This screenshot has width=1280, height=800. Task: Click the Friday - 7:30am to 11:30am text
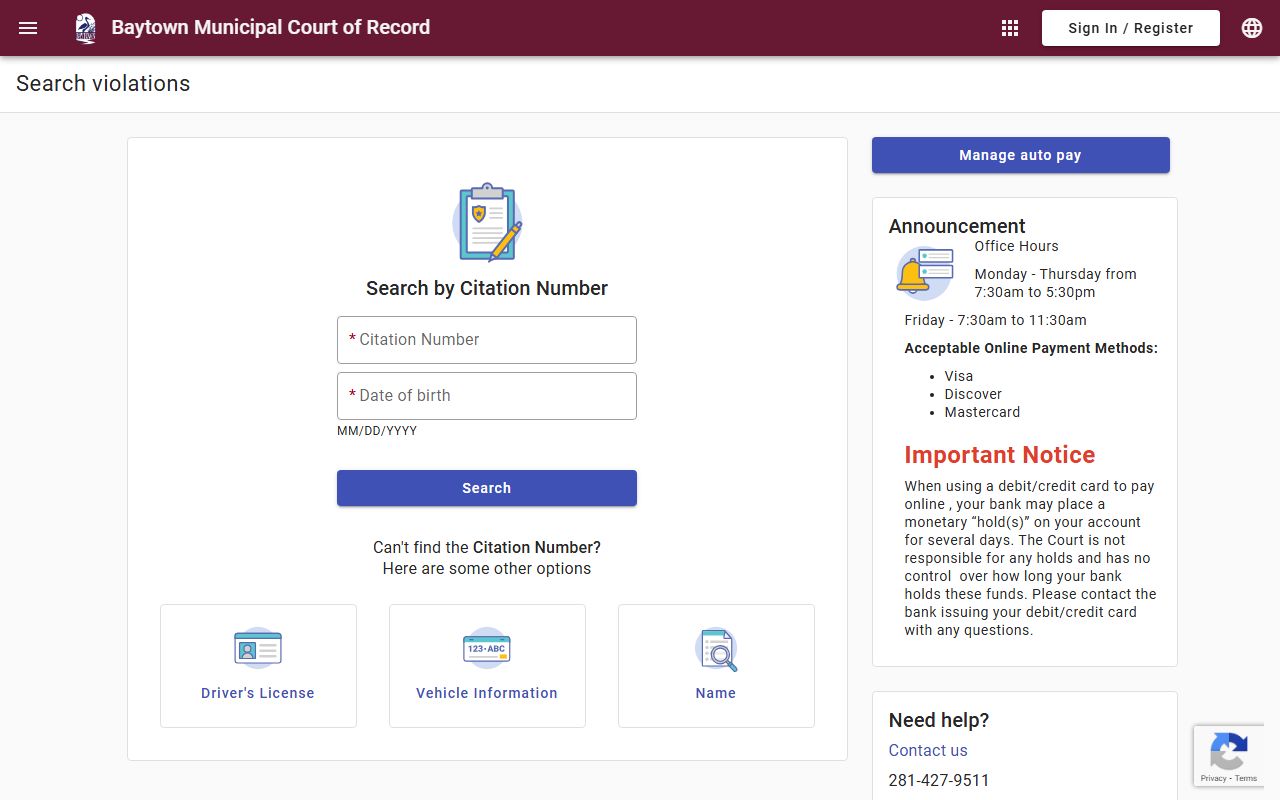pos(995,320)
